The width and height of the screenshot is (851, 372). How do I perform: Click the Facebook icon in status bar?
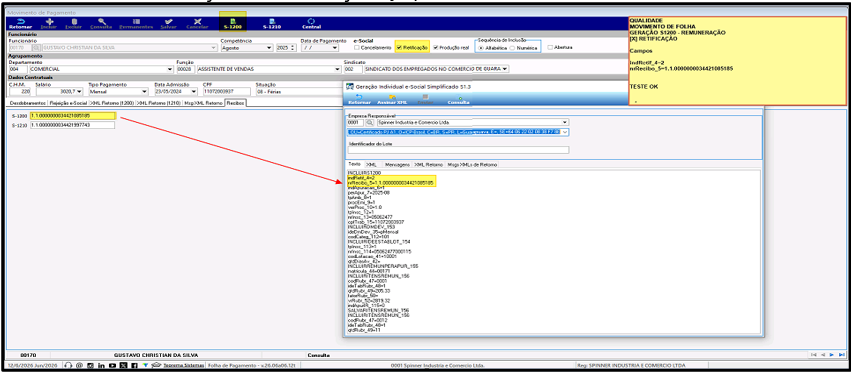(x=134, y=365)
